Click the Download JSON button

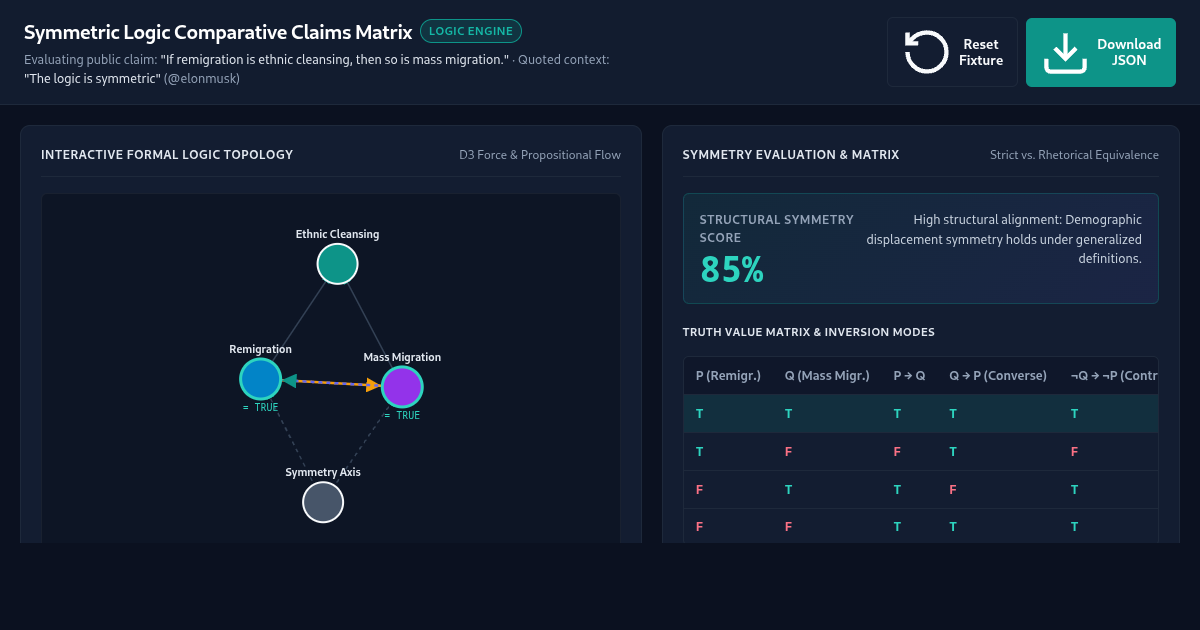1101,52
